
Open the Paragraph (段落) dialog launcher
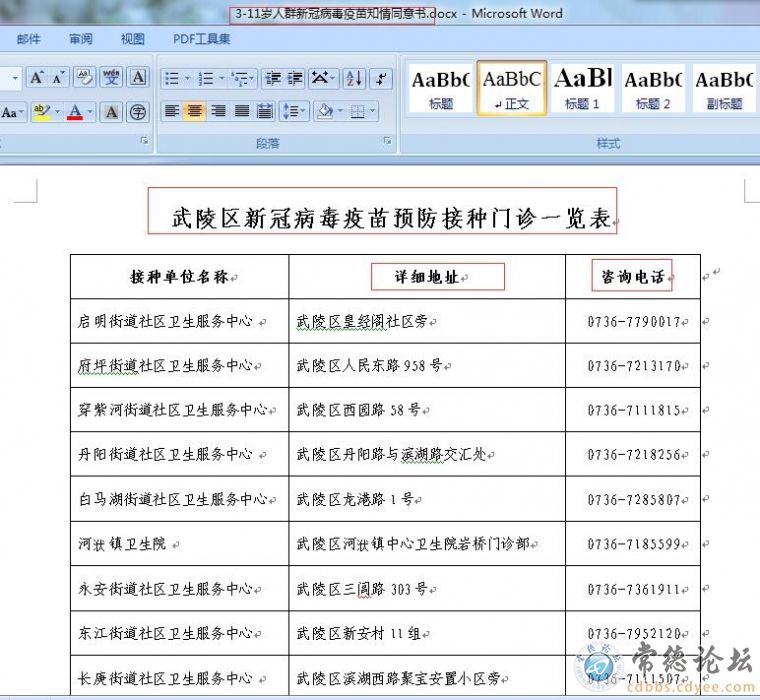click(387, 141)
